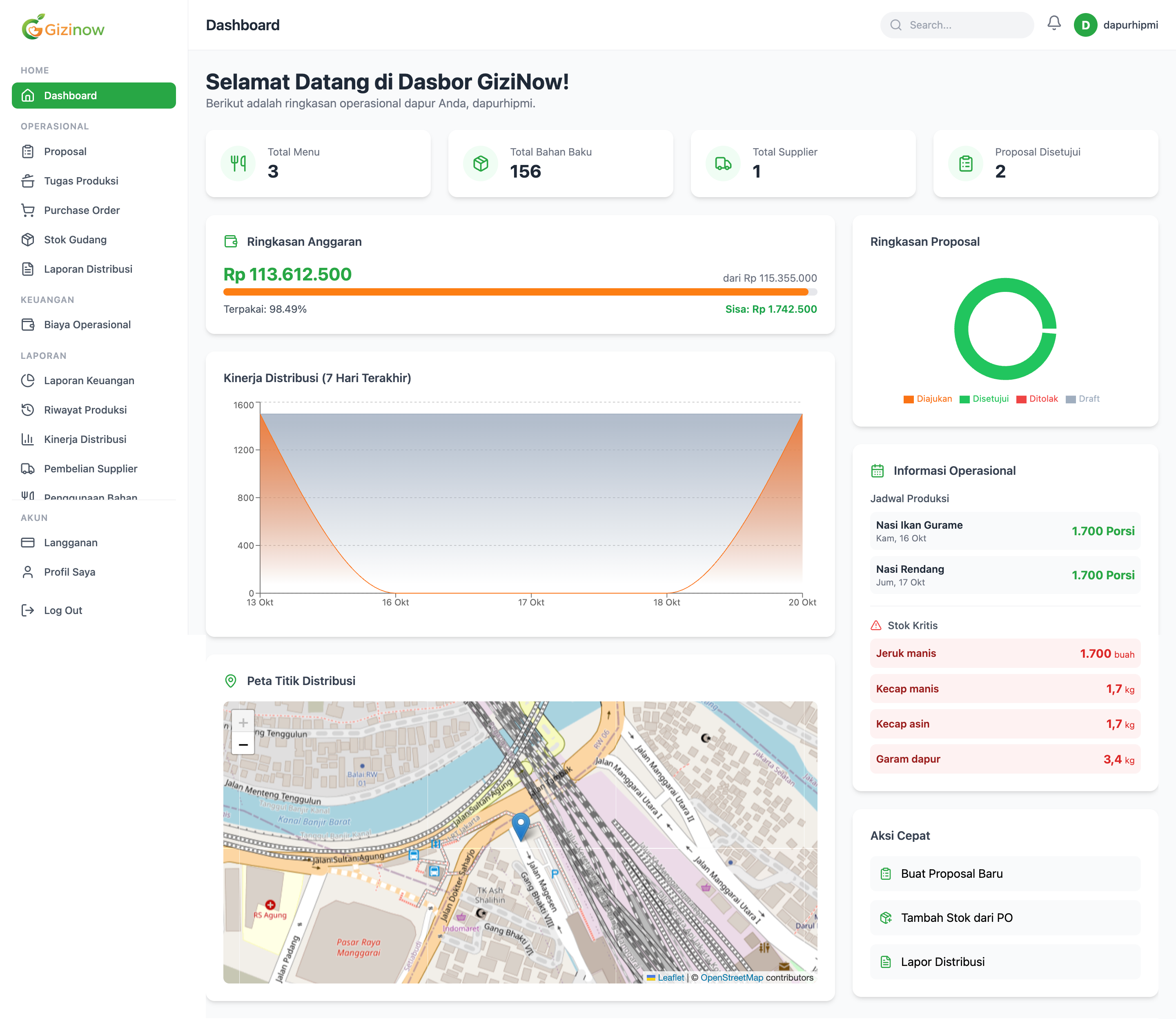
Task: Click the orange budget progress bar
Action: point(515,292)
